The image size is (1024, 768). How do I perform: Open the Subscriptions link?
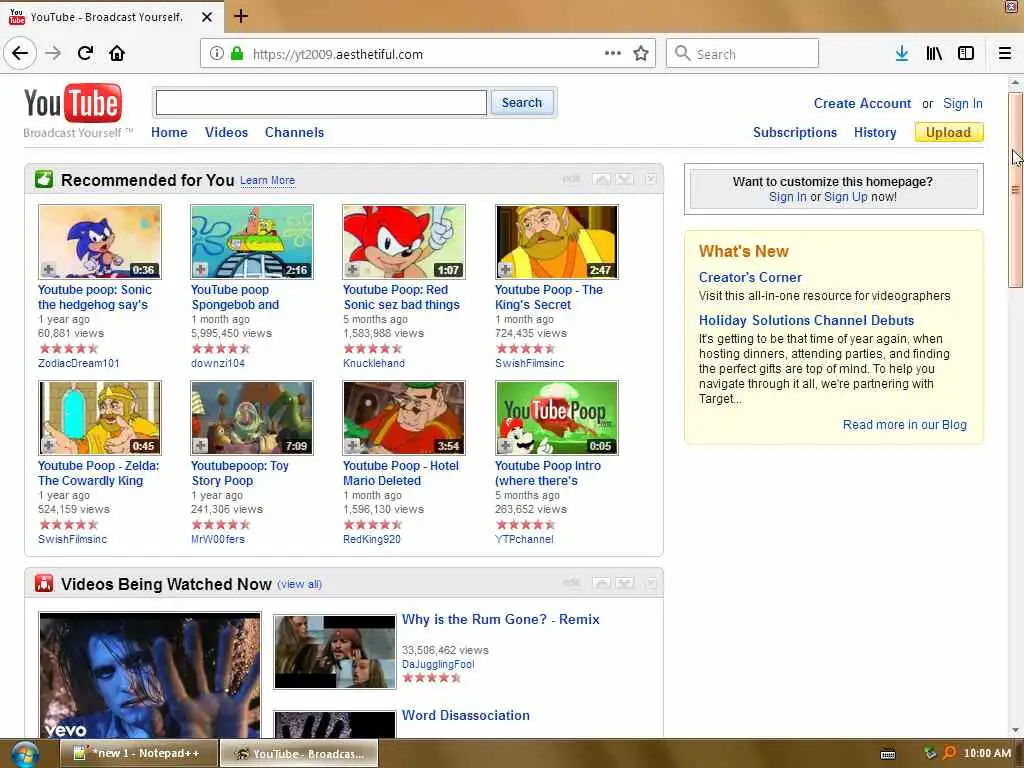(x=795, y=133)
